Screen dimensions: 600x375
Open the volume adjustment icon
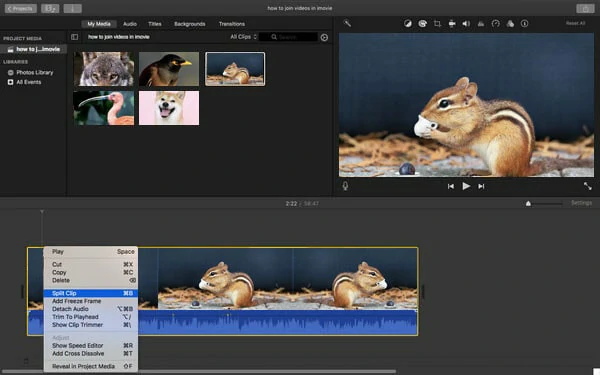click(x=466, y=24)
